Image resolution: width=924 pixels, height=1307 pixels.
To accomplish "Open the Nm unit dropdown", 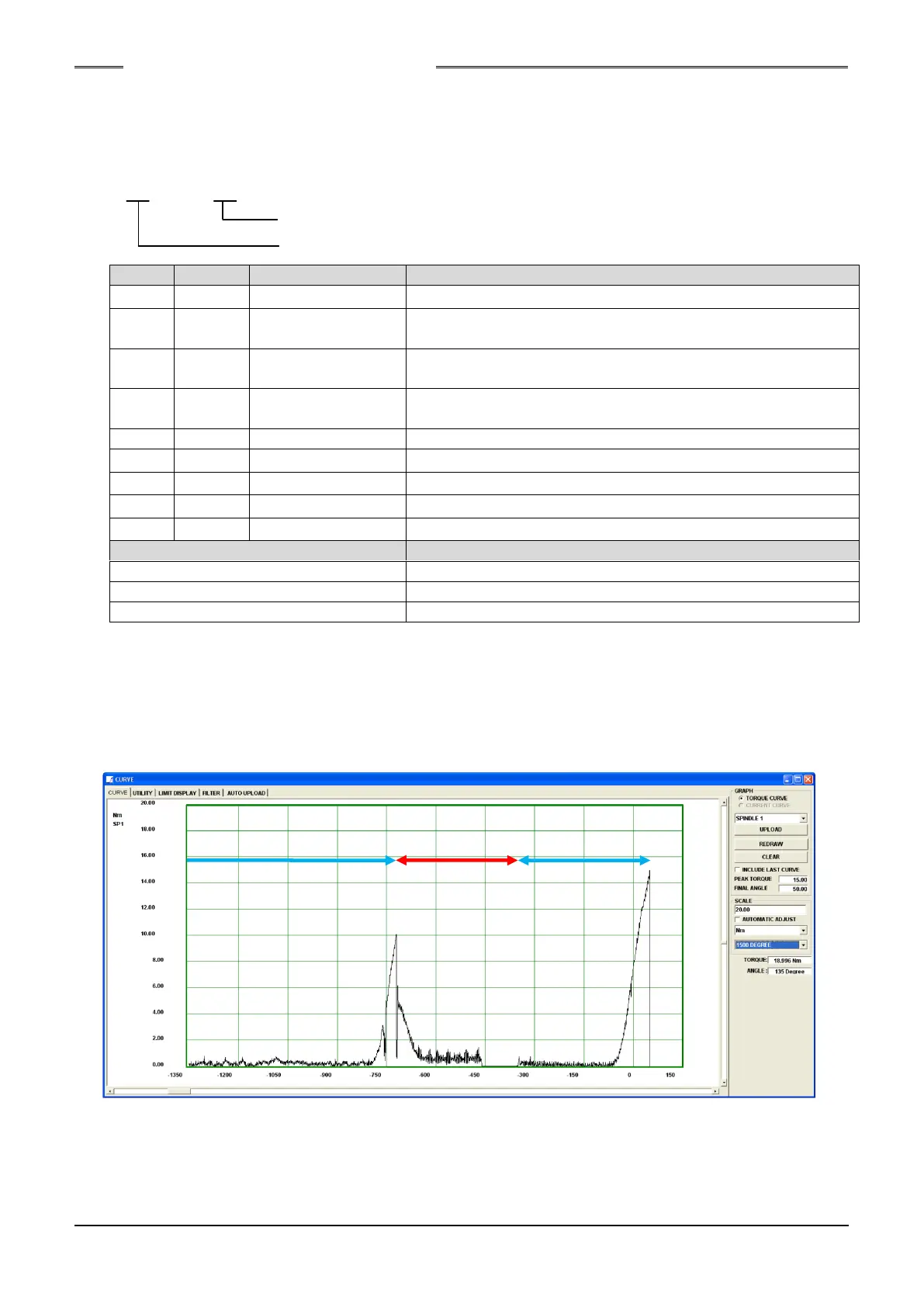I will click(770, 931).
